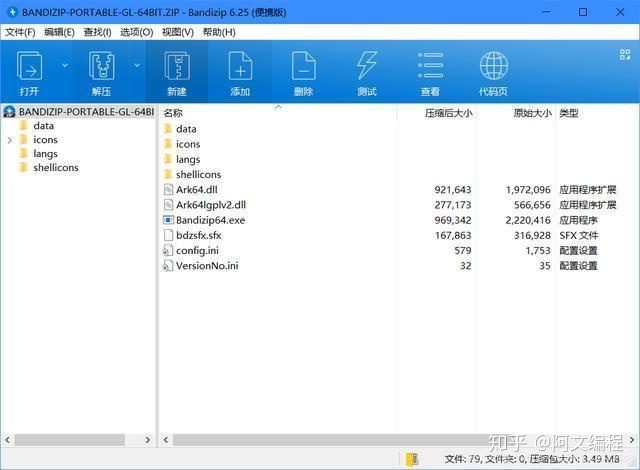
Task: Sort by the 原始大小 column header
Action: click(532, 113)
